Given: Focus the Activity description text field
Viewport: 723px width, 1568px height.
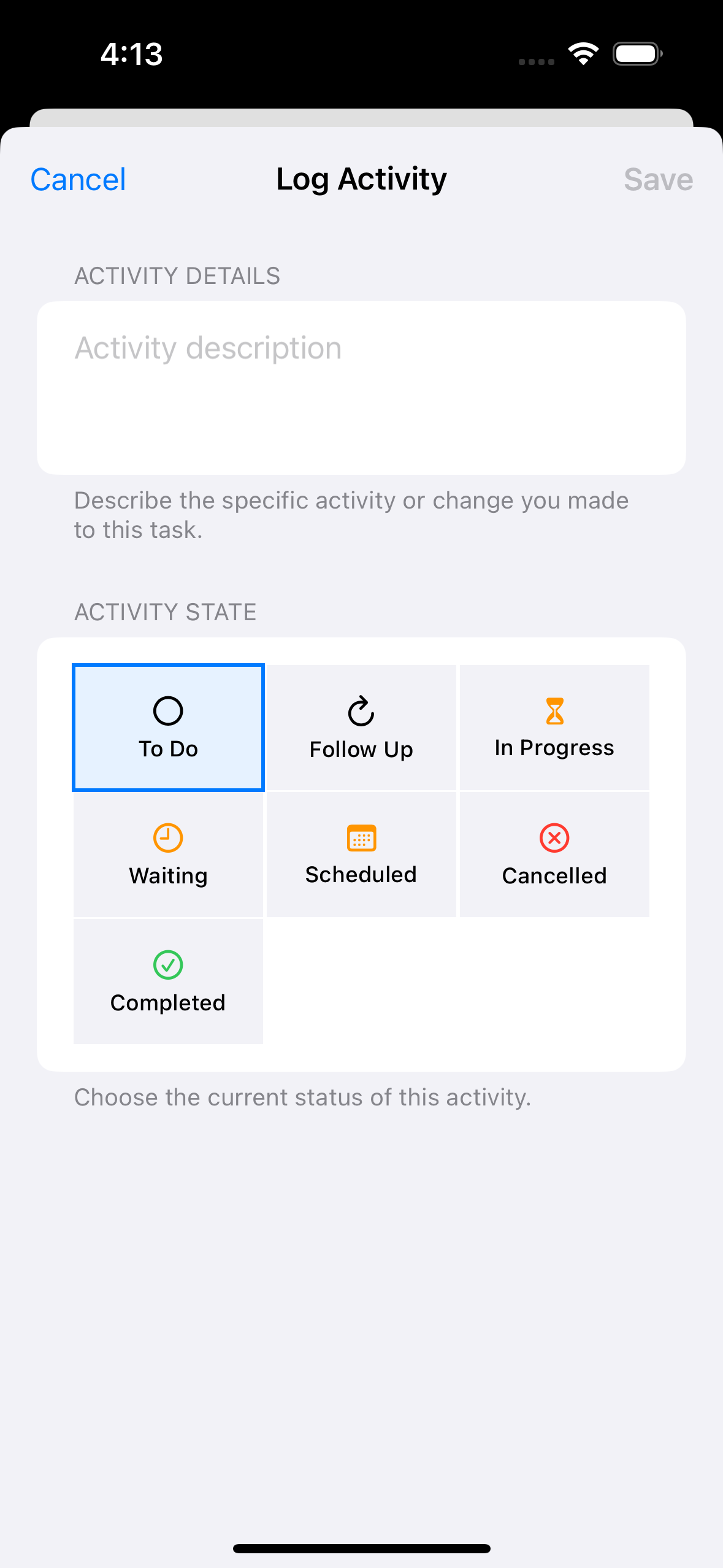Looking at the screenshot, I should pyautogui.click(x=361, y=386).
